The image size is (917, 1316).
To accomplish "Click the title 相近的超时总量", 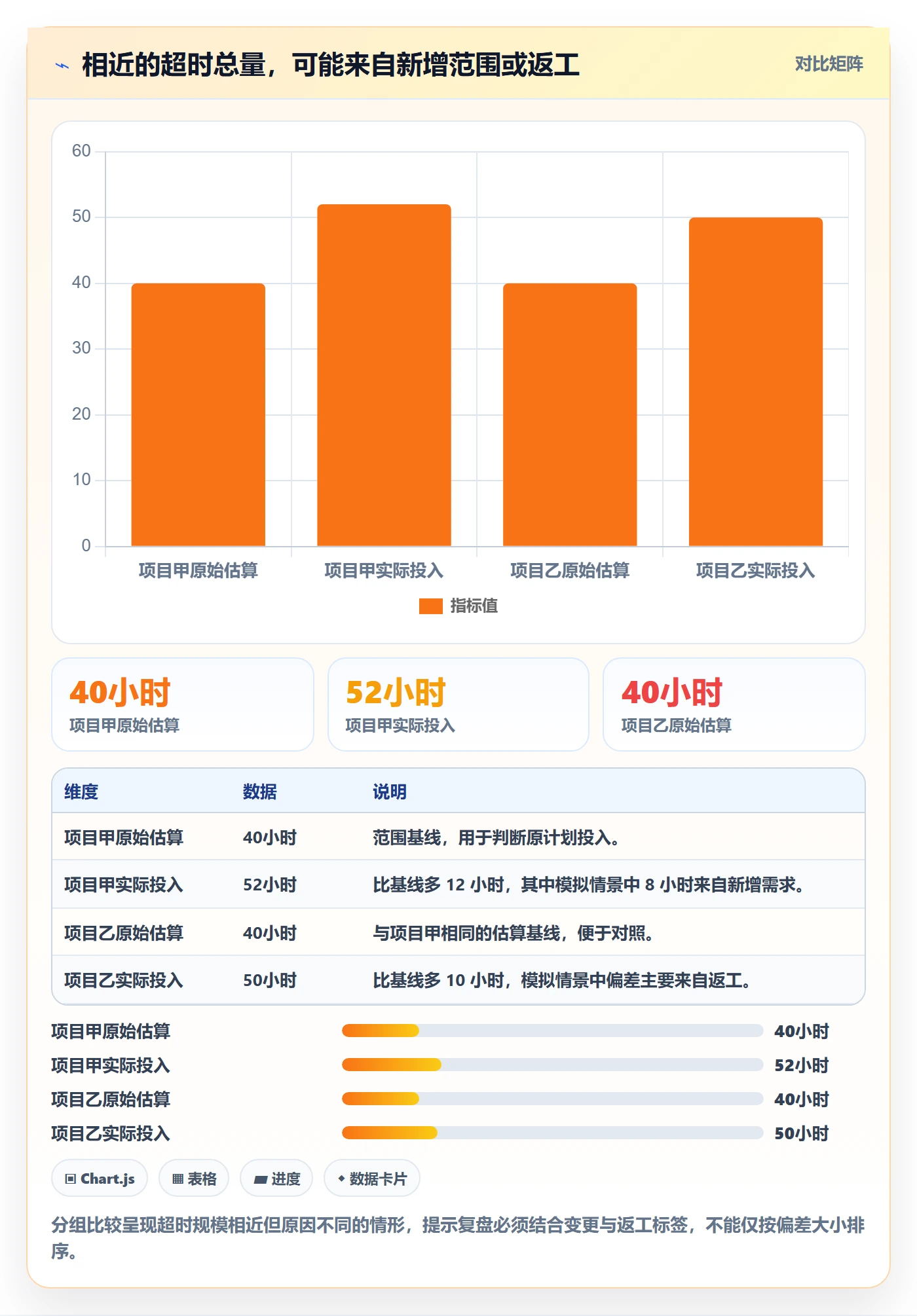I will pos(330,65).
